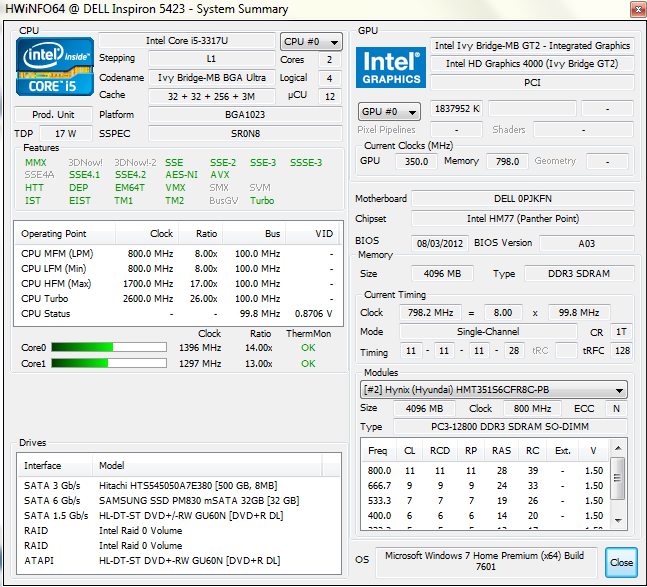The image size is (647, 587).
Task: Select the SATA 1.5 Gb/s DVD+/-RW row
Action: pyautogui.click(x=179, y=516)
